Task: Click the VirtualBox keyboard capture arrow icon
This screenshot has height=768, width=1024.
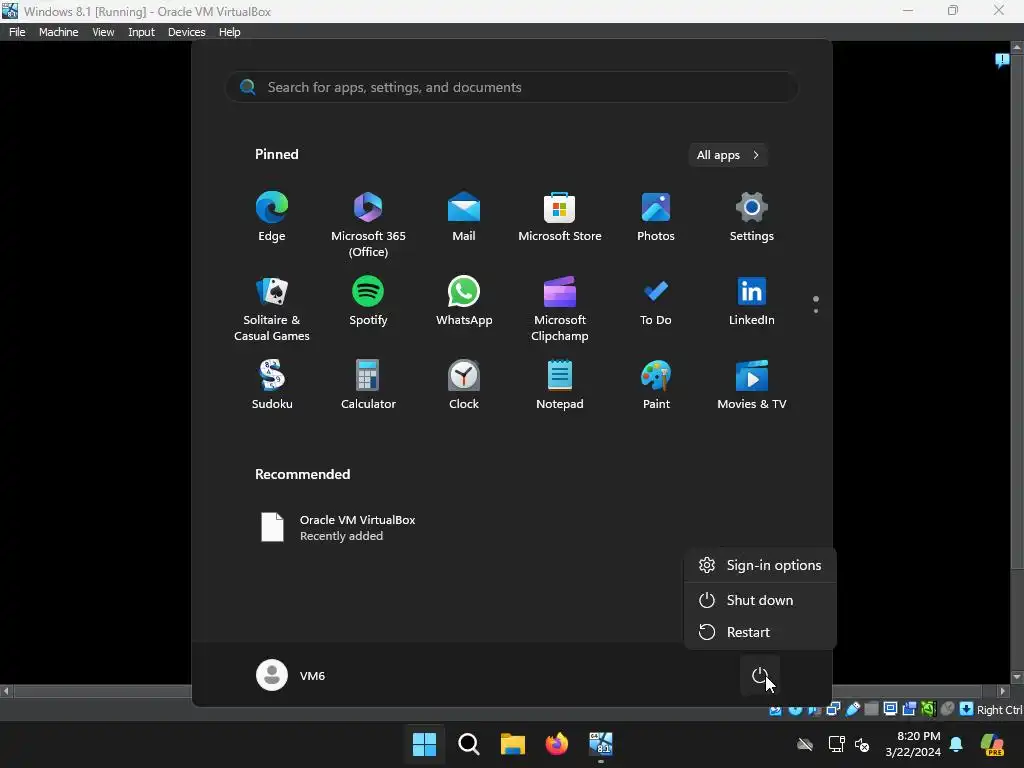Action: click(967, 709)
